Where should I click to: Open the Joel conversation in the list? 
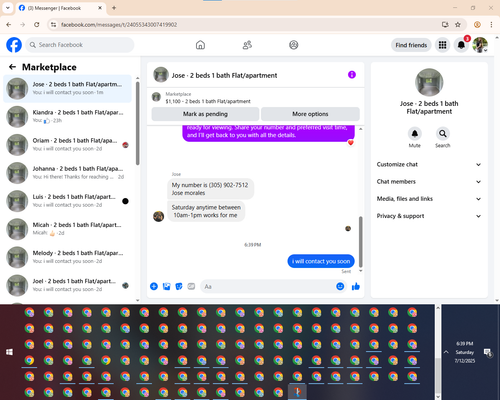67,285
